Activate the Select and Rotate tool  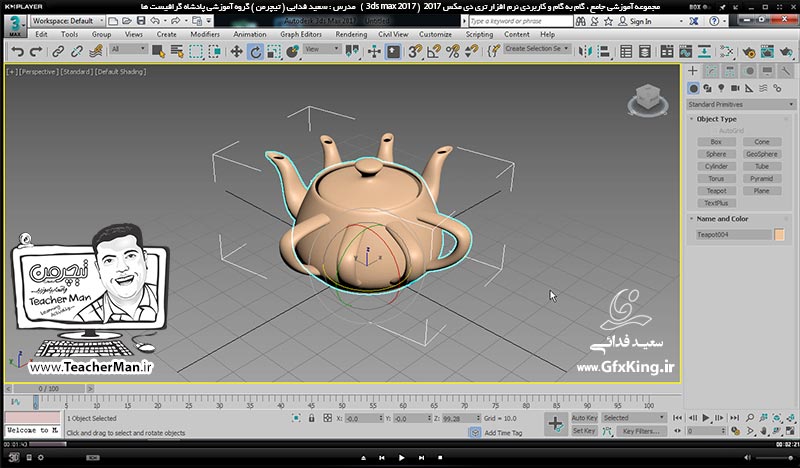[255, 52]
